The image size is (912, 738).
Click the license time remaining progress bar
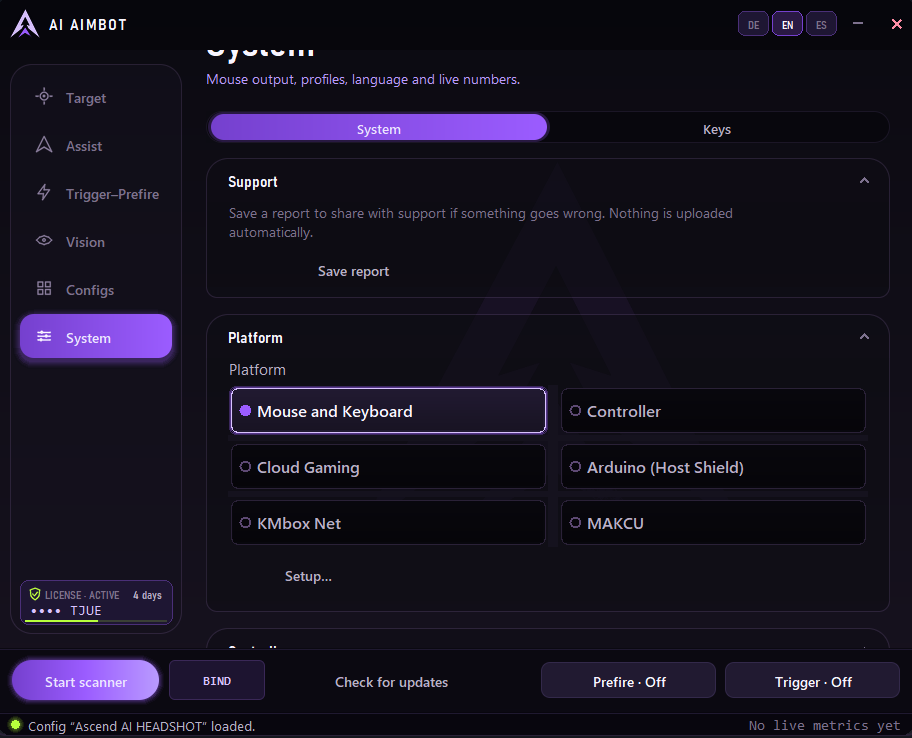(96, 621)
